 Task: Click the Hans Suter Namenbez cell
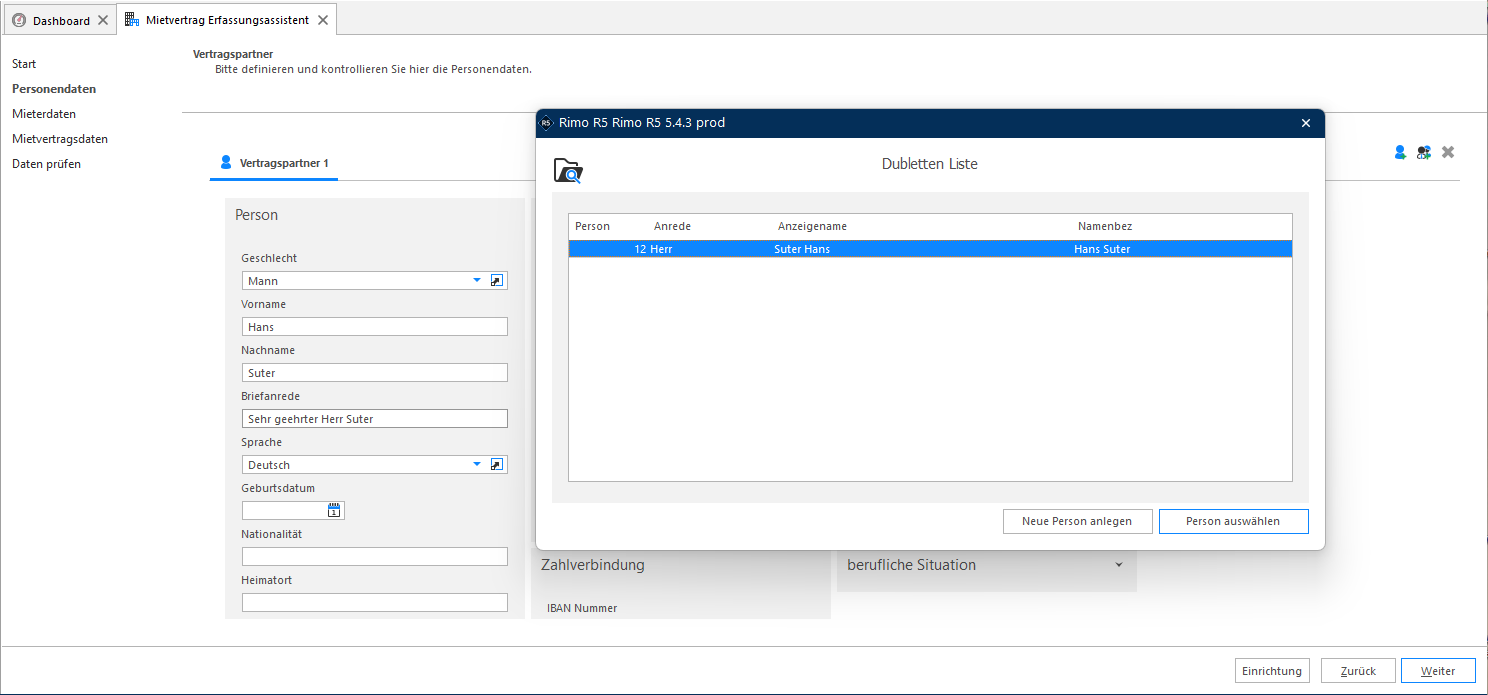[1102, 249]
